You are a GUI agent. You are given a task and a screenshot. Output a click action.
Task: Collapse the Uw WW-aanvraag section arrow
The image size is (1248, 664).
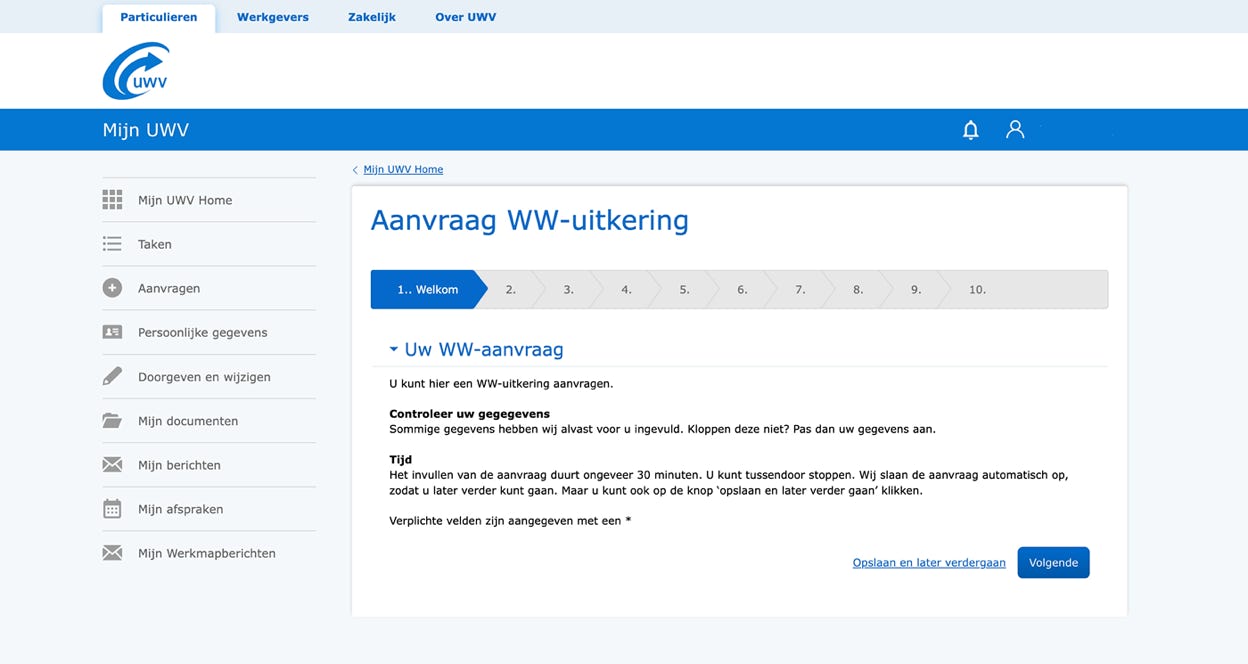pyautogui.click(x=394, y=350)
